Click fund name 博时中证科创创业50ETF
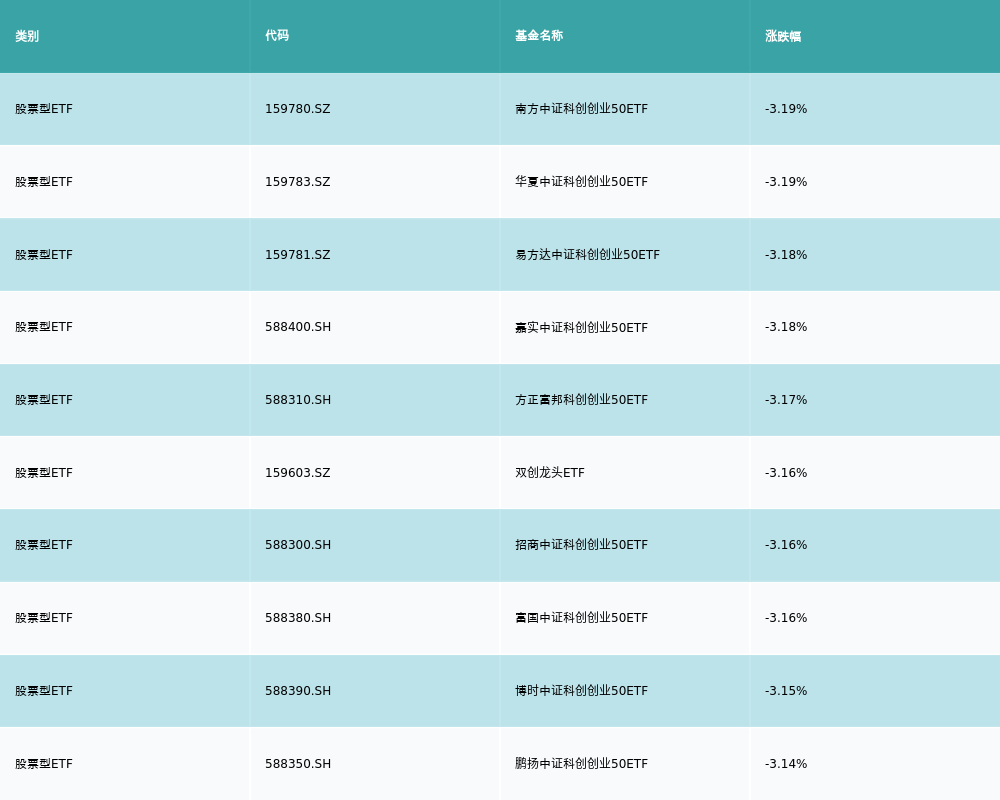 (582, 691)
